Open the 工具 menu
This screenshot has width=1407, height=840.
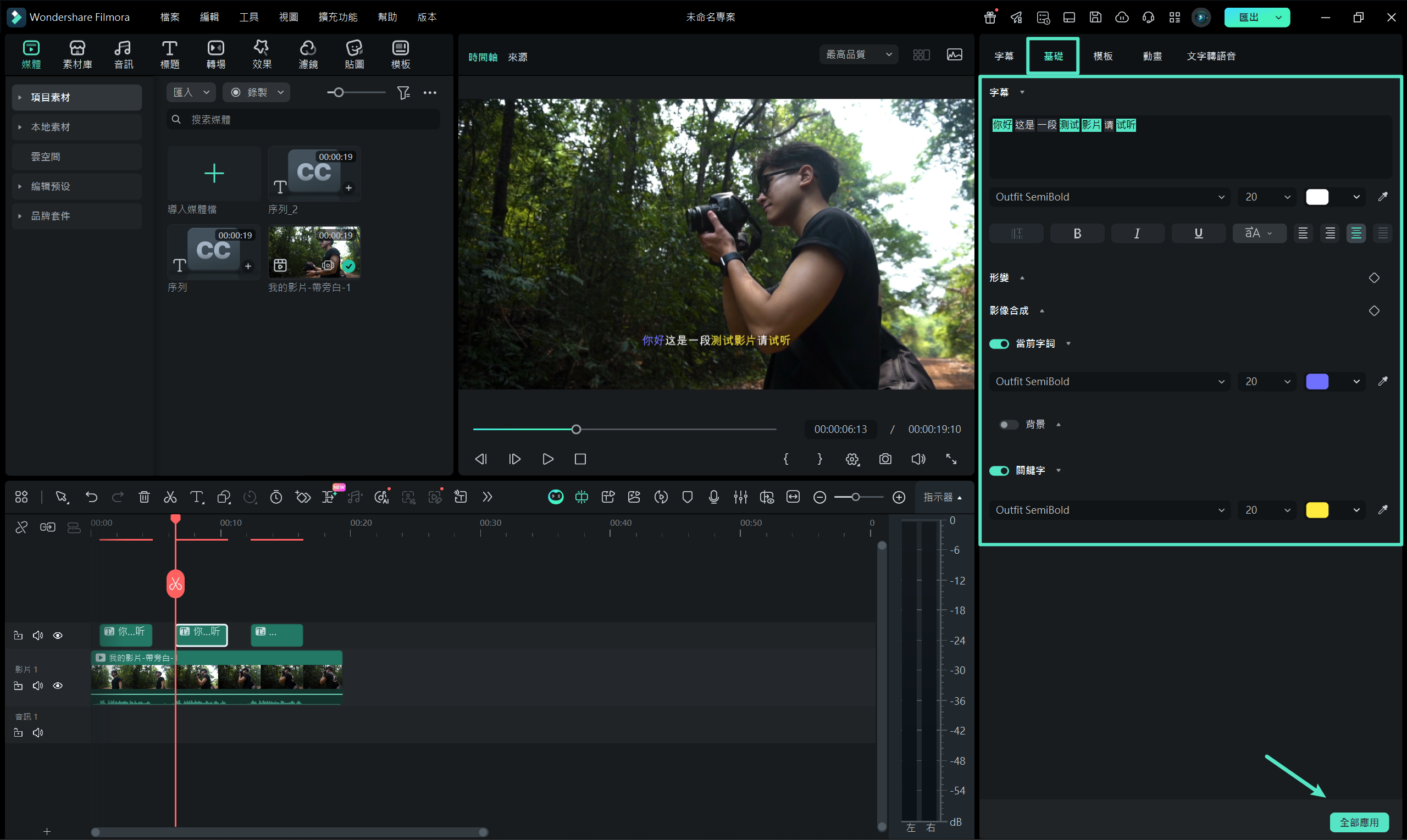click(x=248, y=17)
